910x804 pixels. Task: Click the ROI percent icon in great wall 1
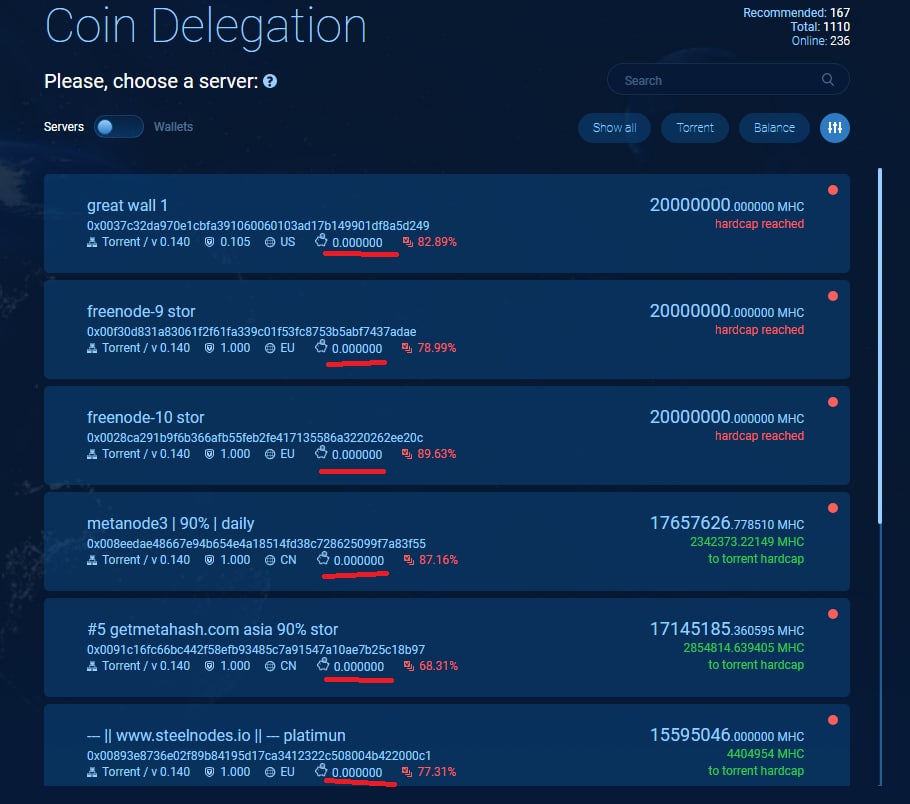click(x=408, y=242)
